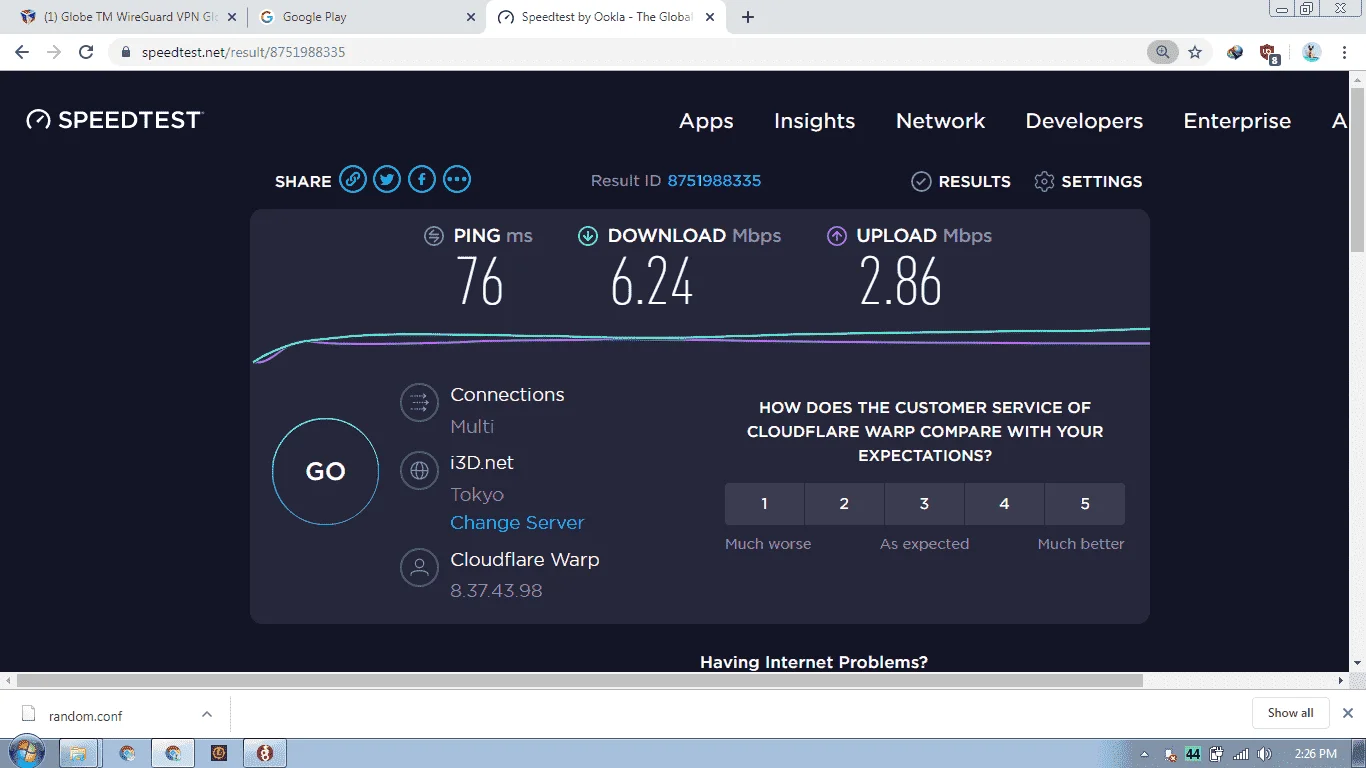1366x768 pixels.
Task: Go back to previous page
Action: click(22, 52)
